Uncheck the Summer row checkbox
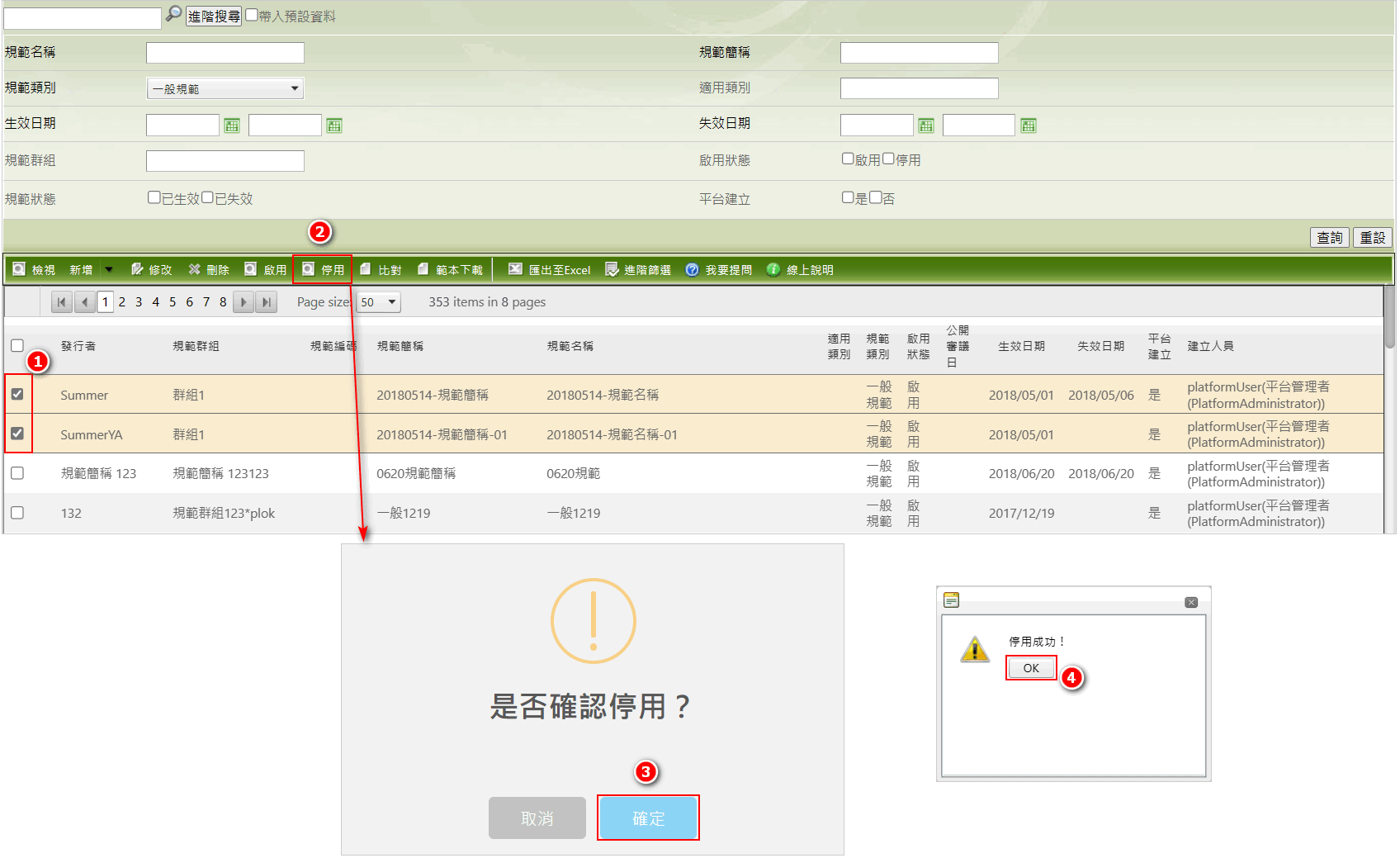 pyautogui.click(x=17, y=394)
